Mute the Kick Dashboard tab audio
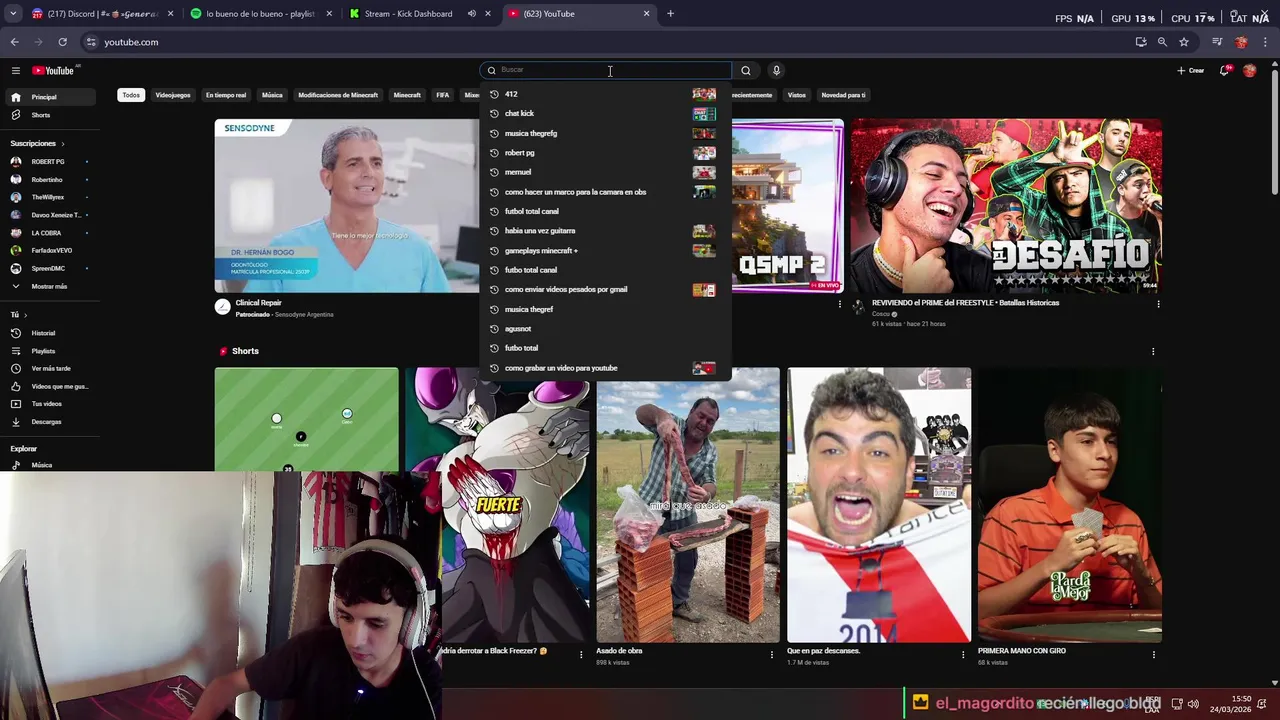Screen dimensions: 1280x720 [x=471, y=14]
